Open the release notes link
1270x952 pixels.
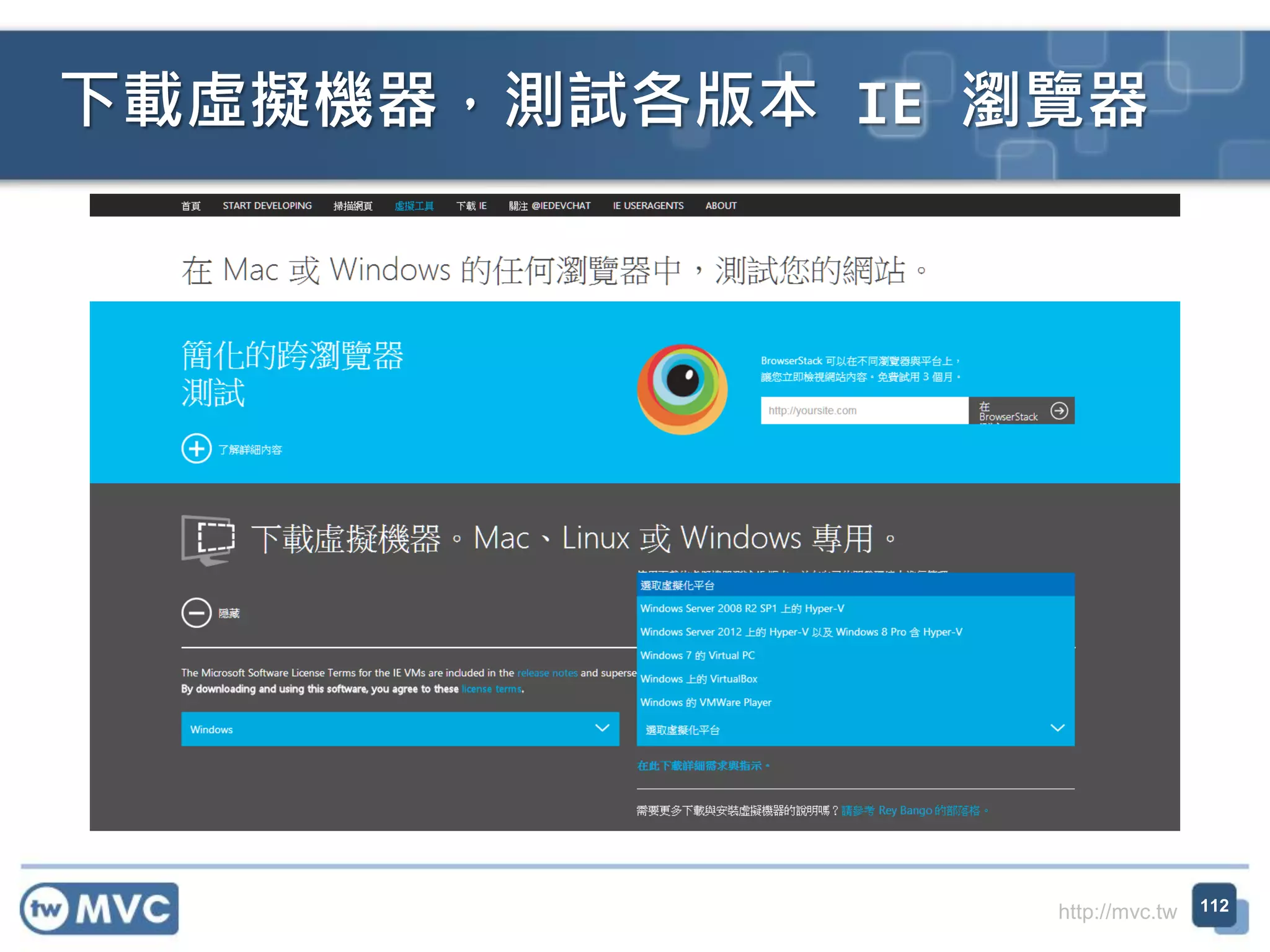coord(547,673)
